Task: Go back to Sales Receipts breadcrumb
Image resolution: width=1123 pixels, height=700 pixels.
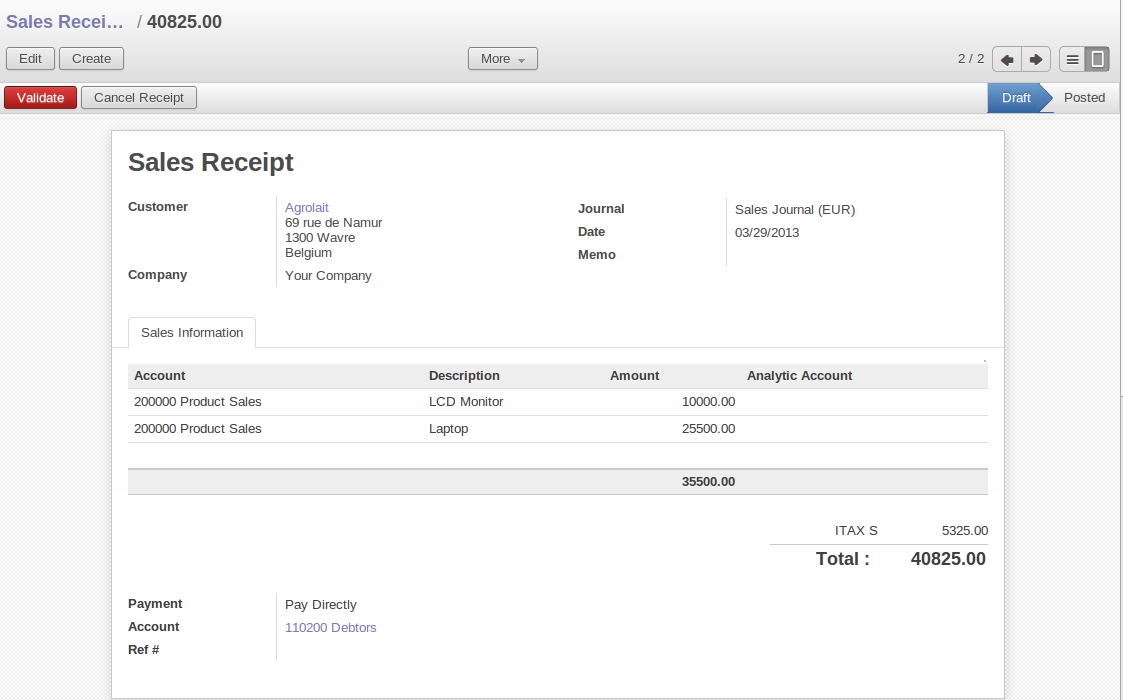Action: coord(65,22)
